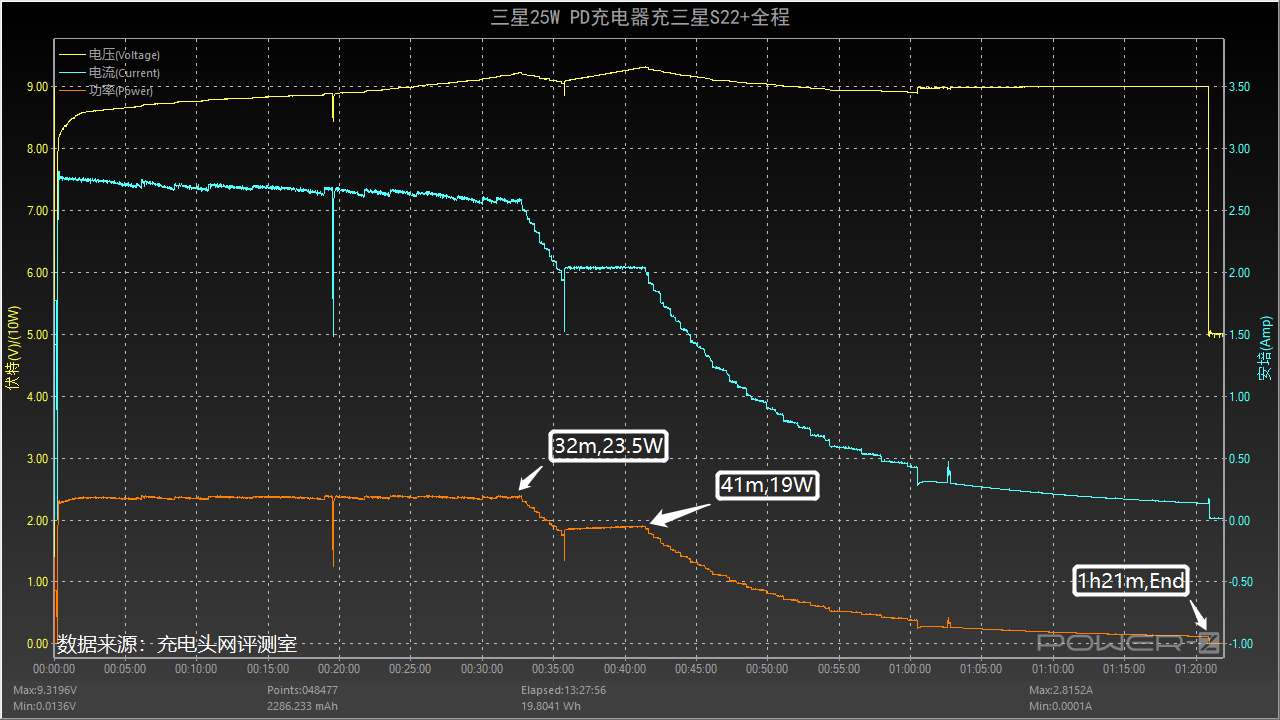Image resolution: width=1280 pixels, height=720 pixels.
Task: Click the 7.00 left axis tick label
Action: pyautogui.click(x=36, y=211)
